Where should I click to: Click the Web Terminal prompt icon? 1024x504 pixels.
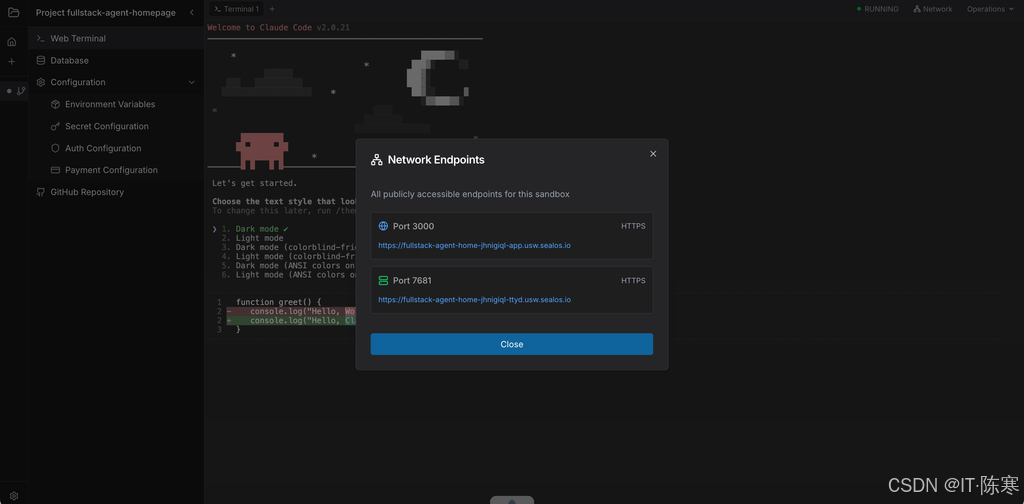coord(40,39)
